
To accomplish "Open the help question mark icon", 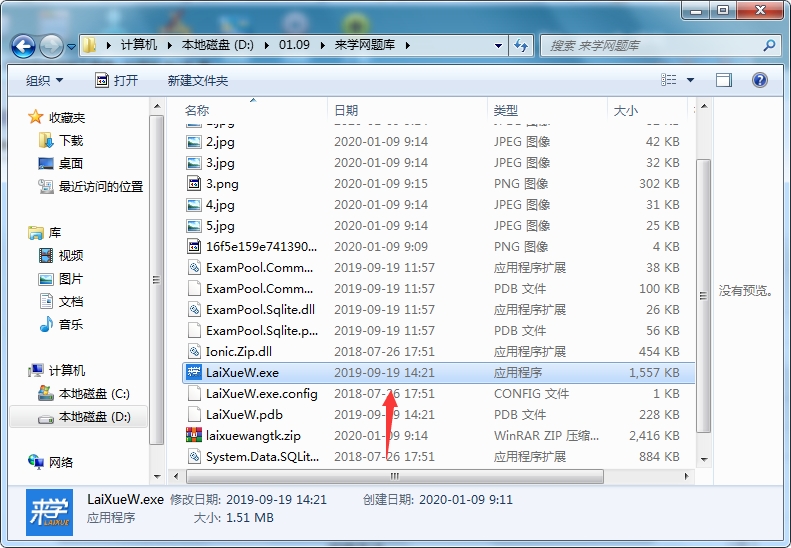I will pos(760,80).
